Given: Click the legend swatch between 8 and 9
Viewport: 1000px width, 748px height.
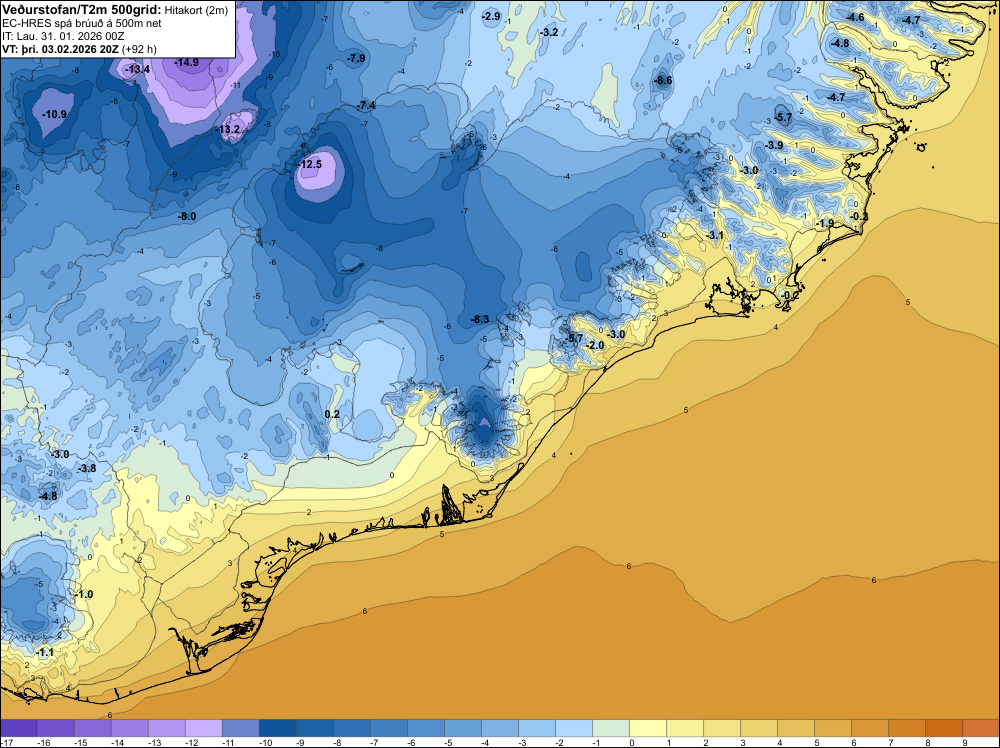Looking at the screenshot, I should point(944,729).
